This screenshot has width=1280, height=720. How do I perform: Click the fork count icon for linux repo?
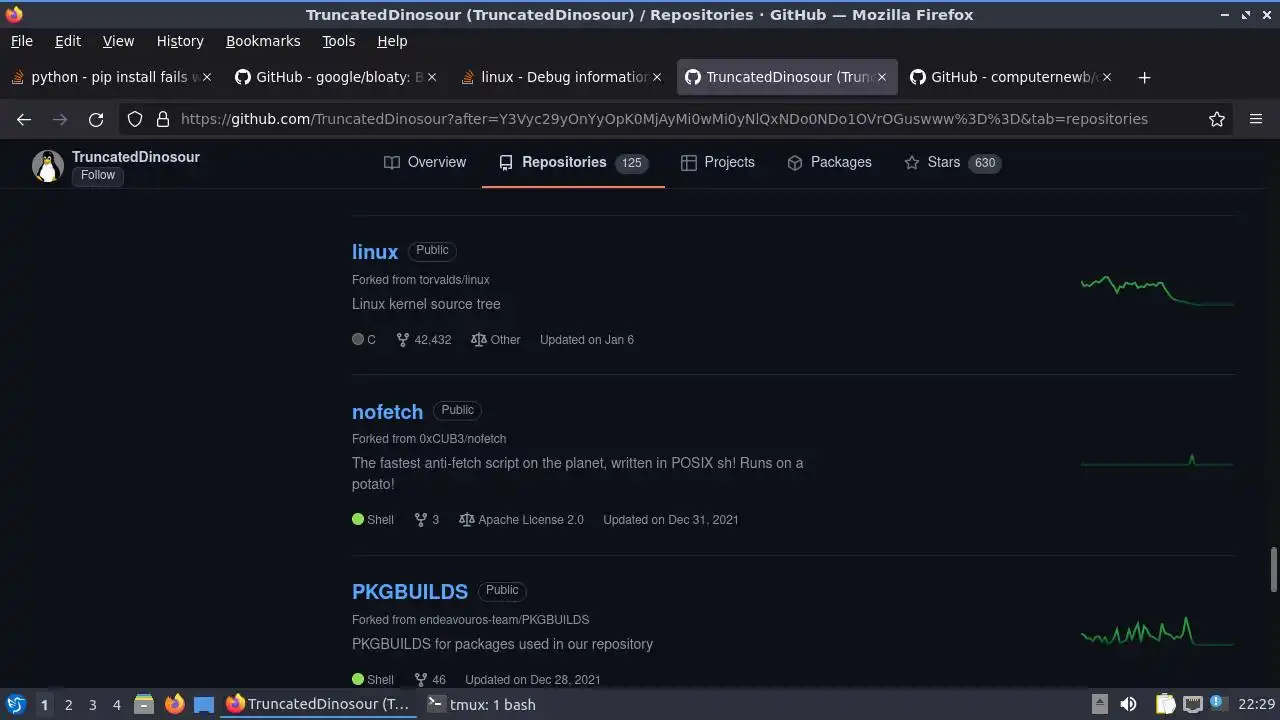point(403,340)
